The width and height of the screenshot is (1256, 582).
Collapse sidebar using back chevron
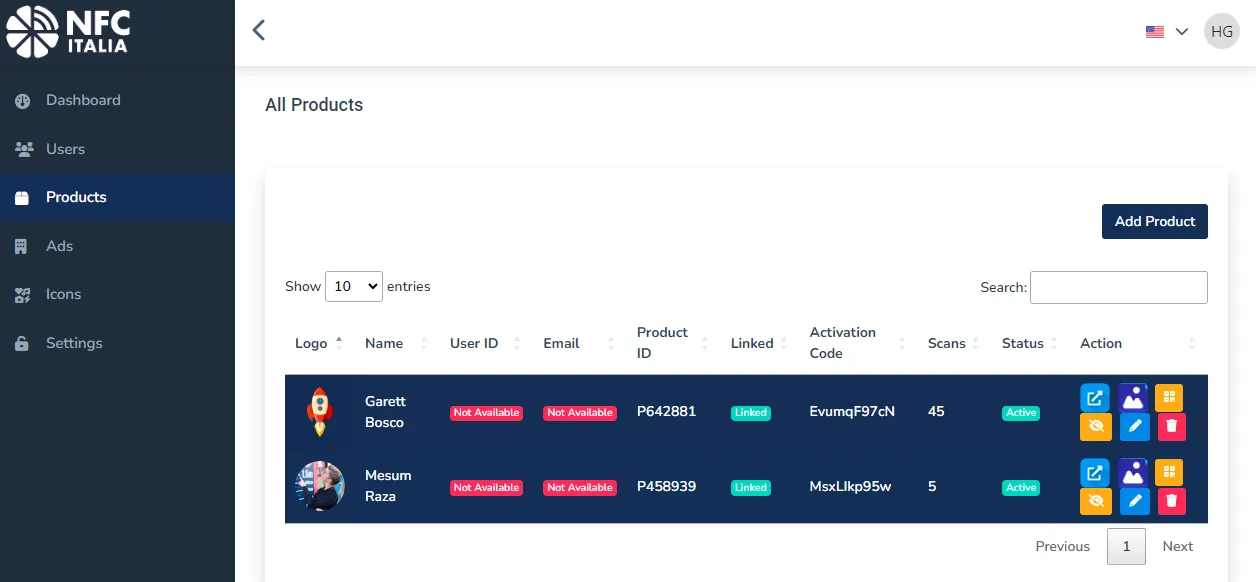(259, 30)
